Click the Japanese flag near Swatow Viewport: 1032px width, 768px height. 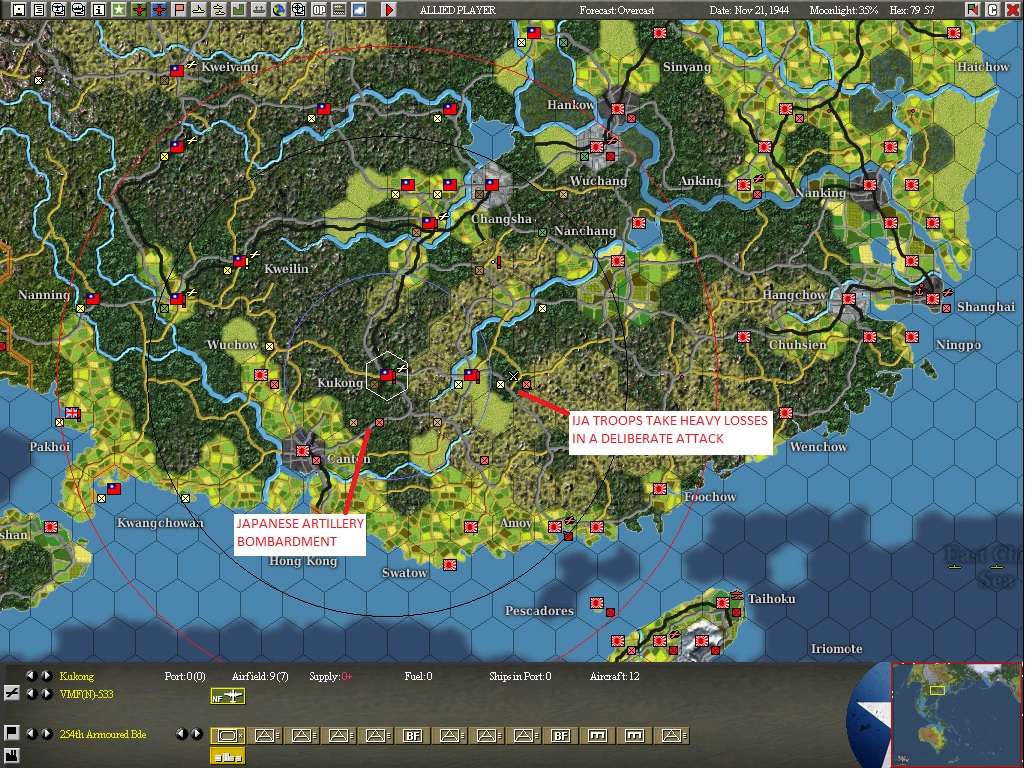pos(450,565)
